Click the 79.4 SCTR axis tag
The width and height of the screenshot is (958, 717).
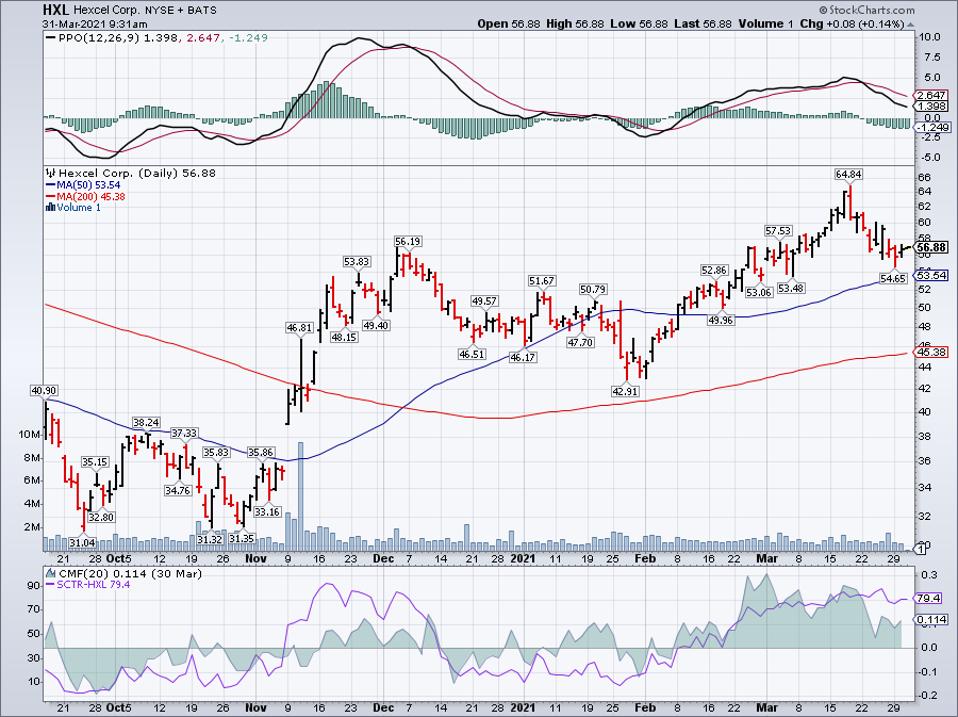point(928,599)
